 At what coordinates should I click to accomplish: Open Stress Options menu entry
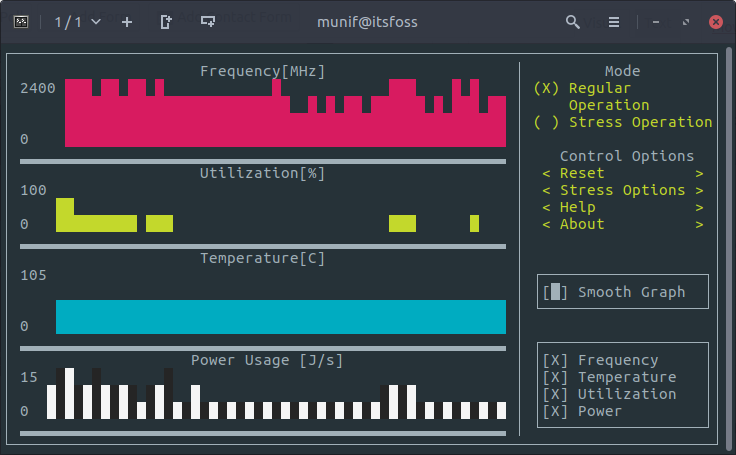[x=622, y=190]
